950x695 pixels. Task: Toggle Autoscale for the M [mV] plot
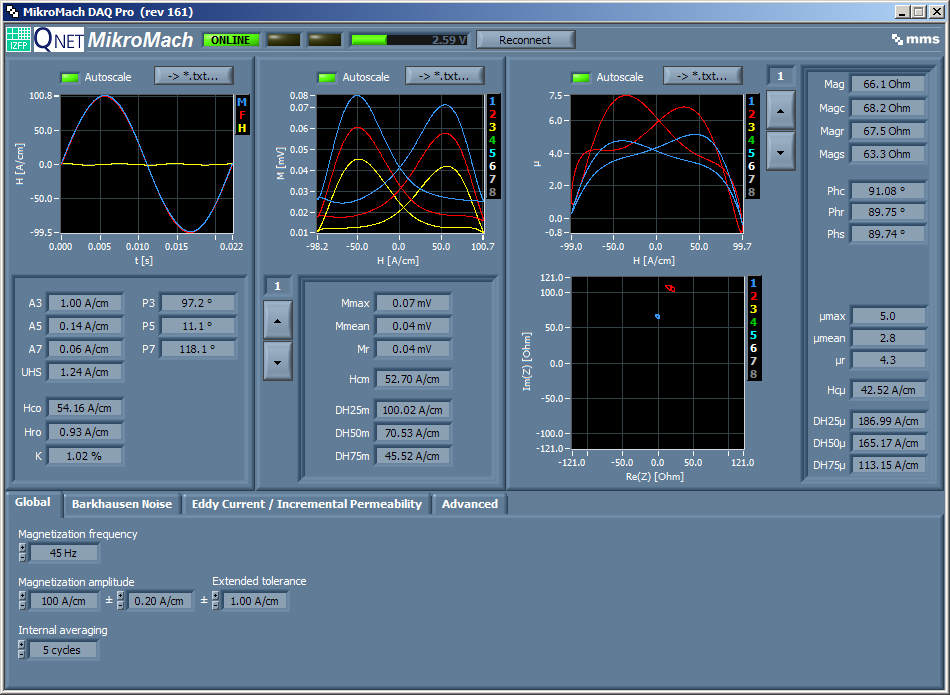[328, 78]
